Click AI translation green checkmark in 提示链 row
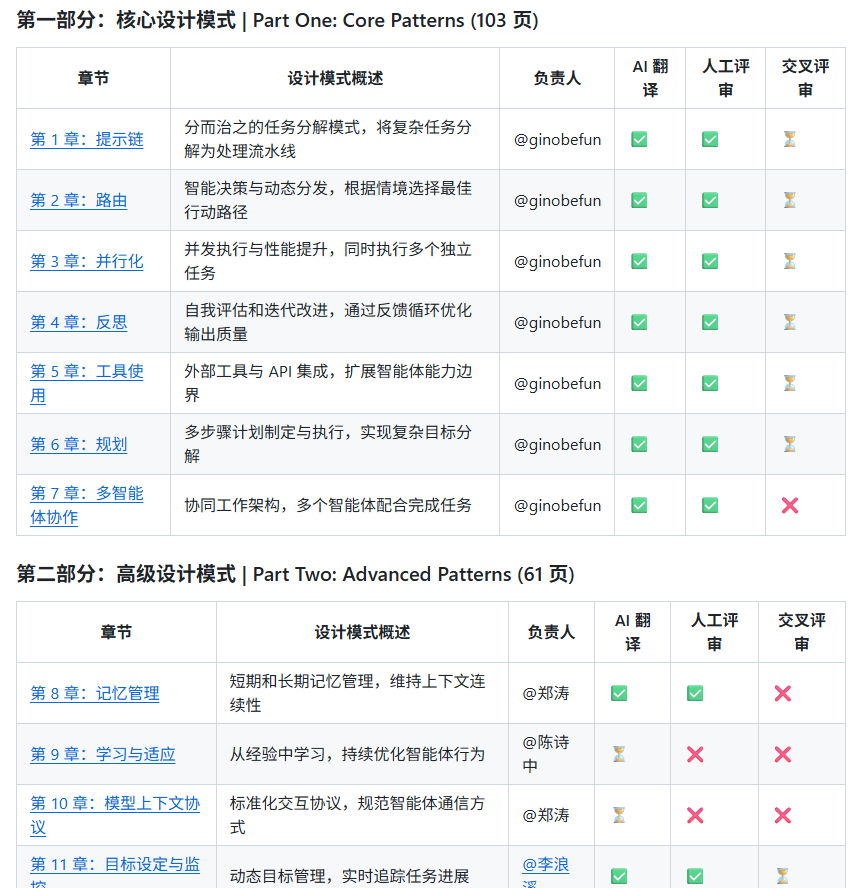Image resolution: width=854 pixels, height=888 pixels. click(x=639, y=139)
